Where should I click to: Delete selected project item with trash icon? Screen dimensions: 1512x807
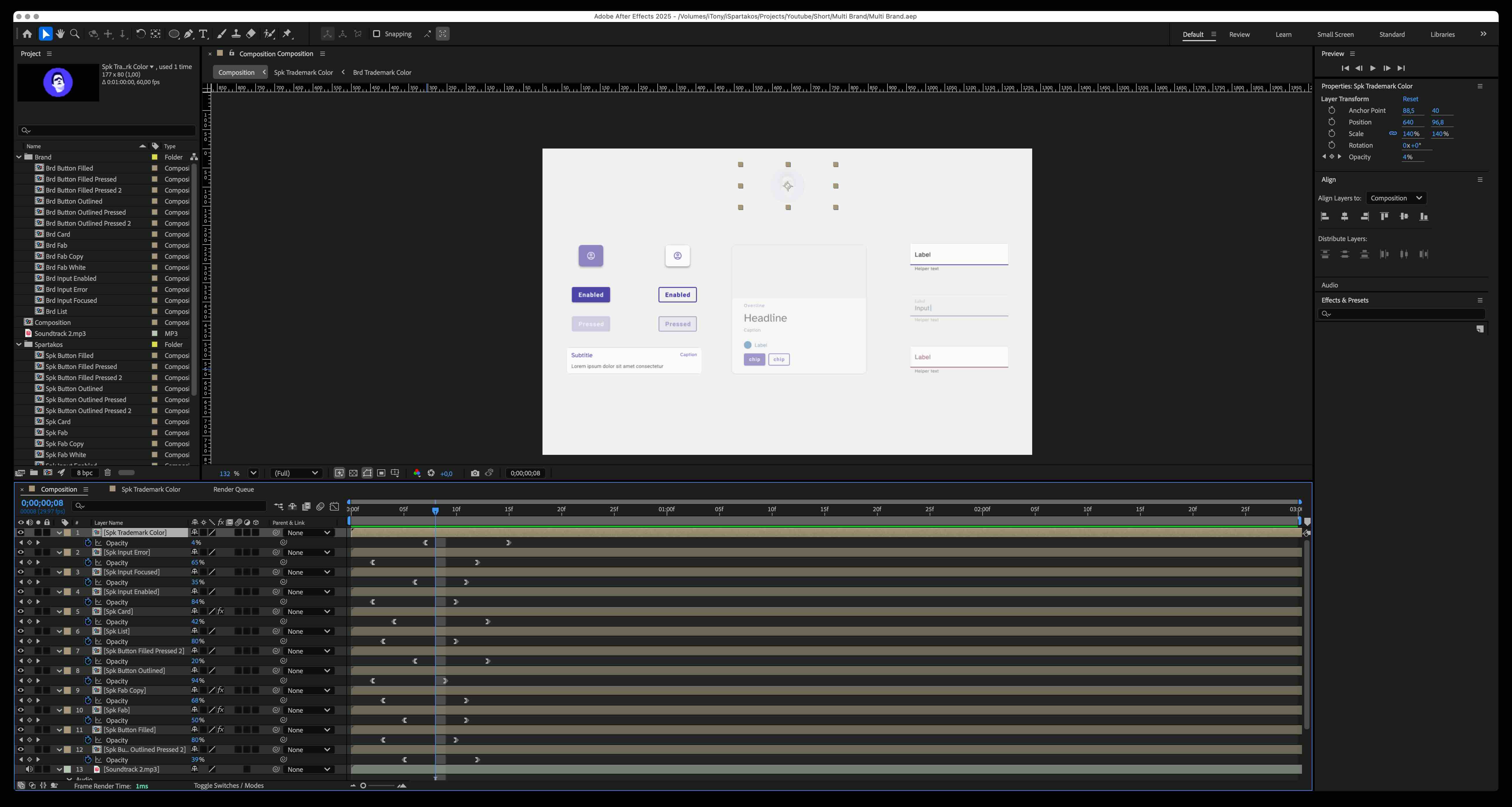point(107,473)
